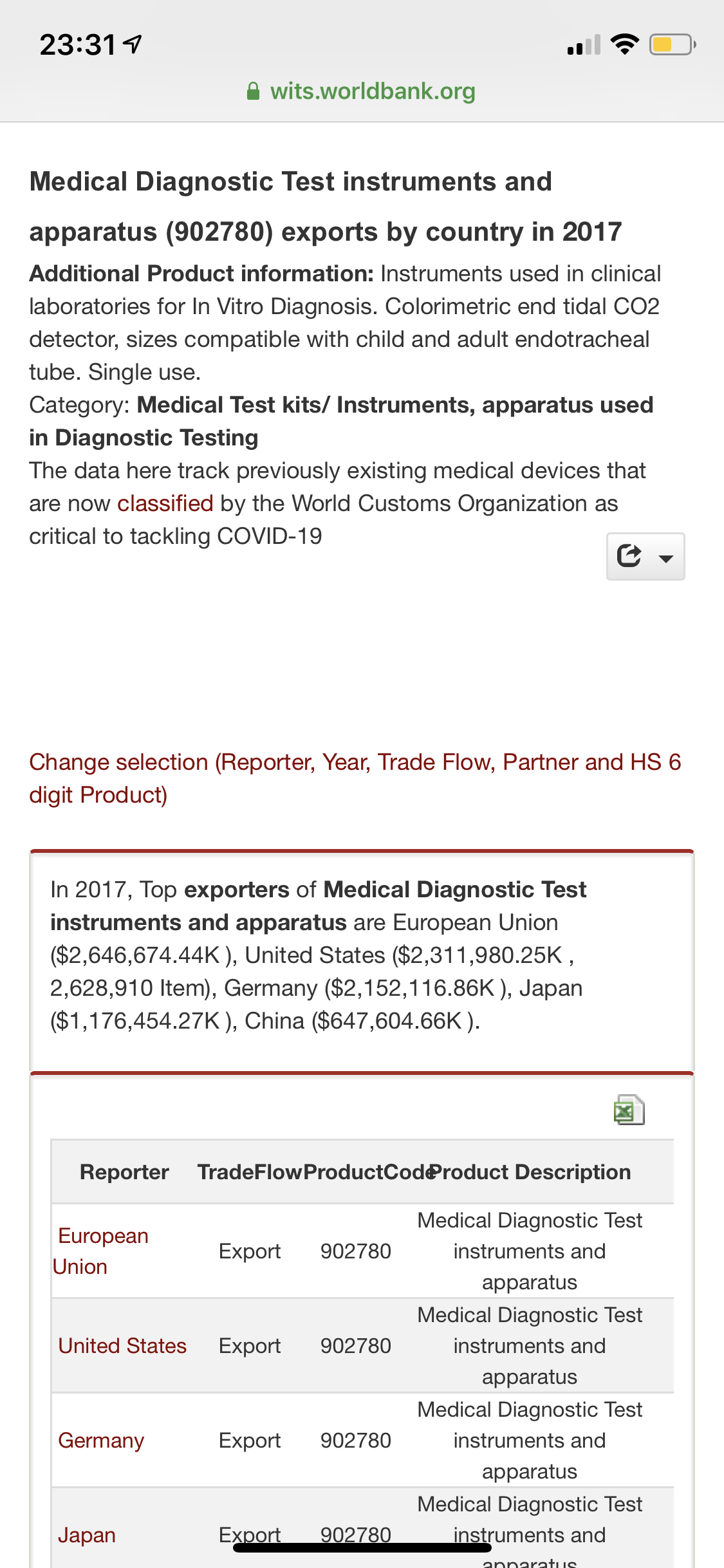Viewport: 724px width, 1568px height.
Task: Click the Product Description column header
Action: [x=530, y=1171]
